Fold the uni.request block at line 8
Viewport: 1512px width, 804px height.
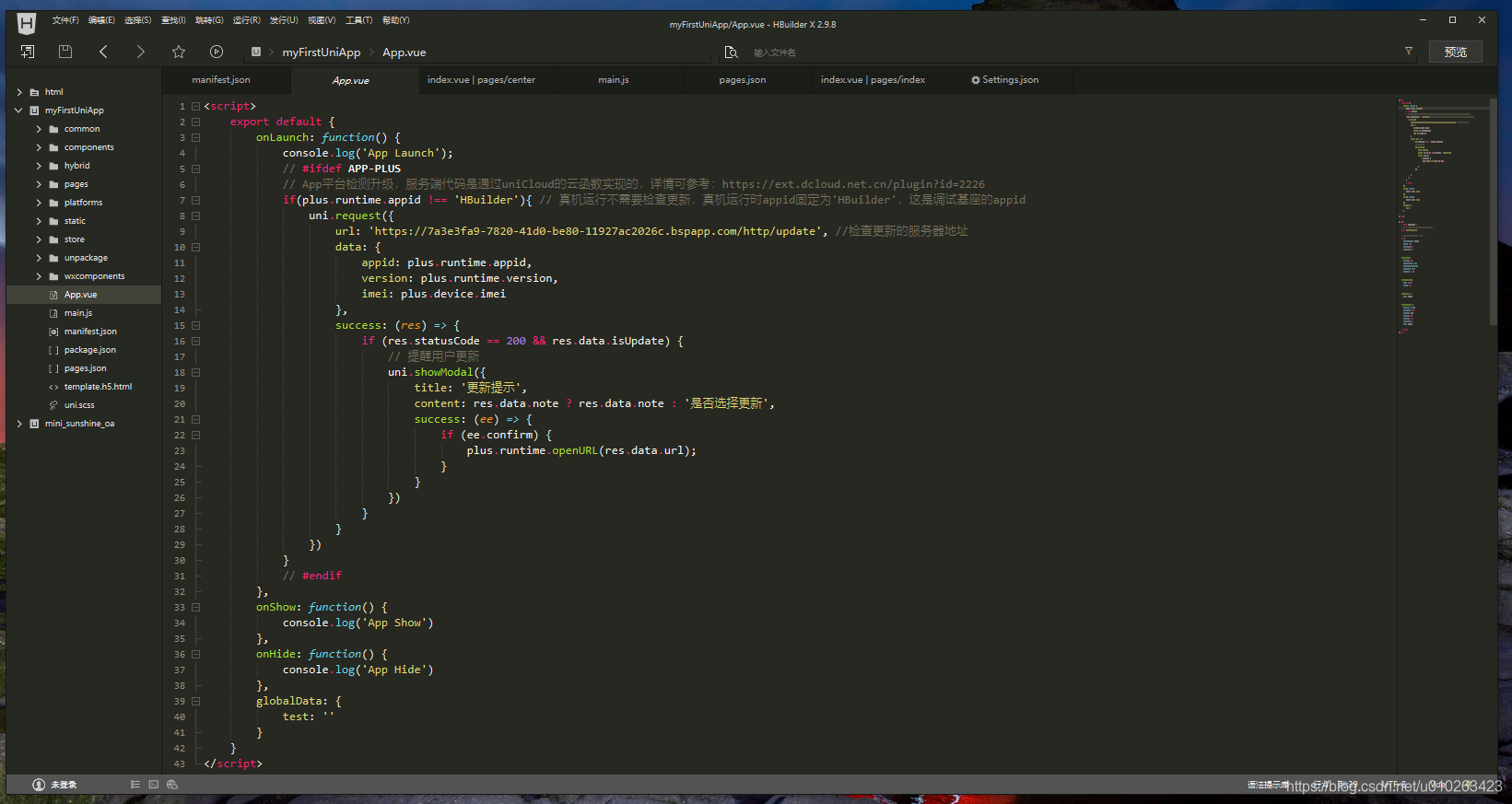click(x=195, y=216)
